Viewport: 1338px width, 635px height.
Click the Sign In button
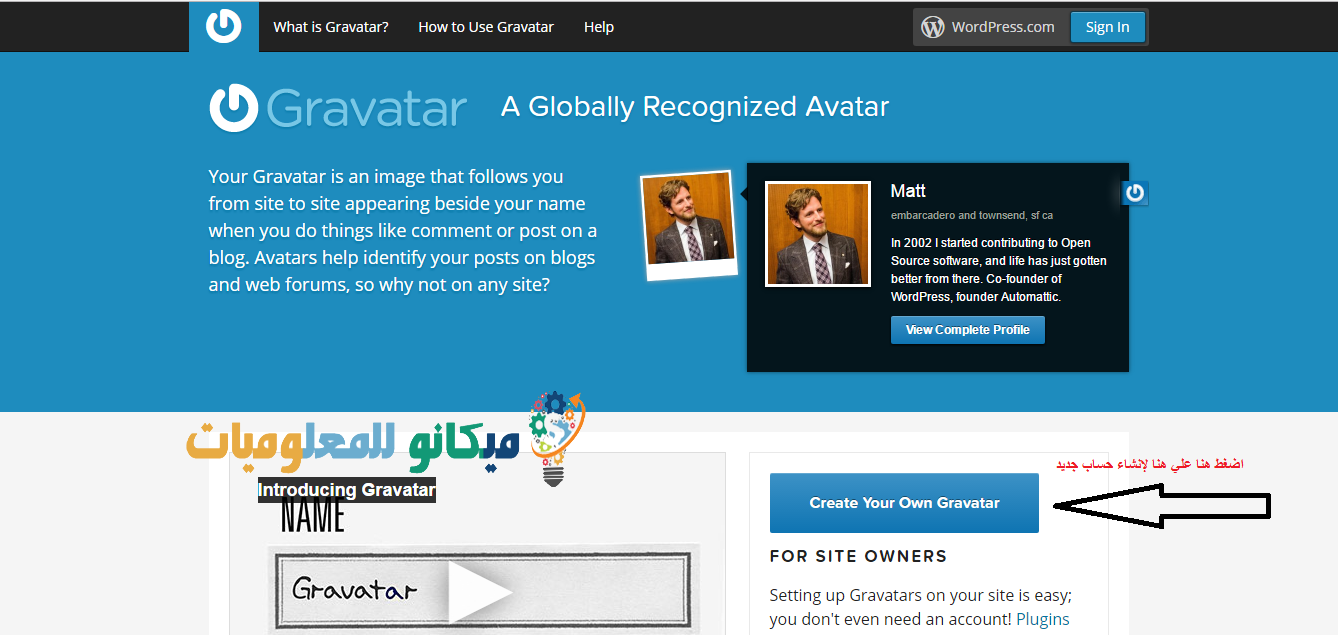[x=1107, y=27]
